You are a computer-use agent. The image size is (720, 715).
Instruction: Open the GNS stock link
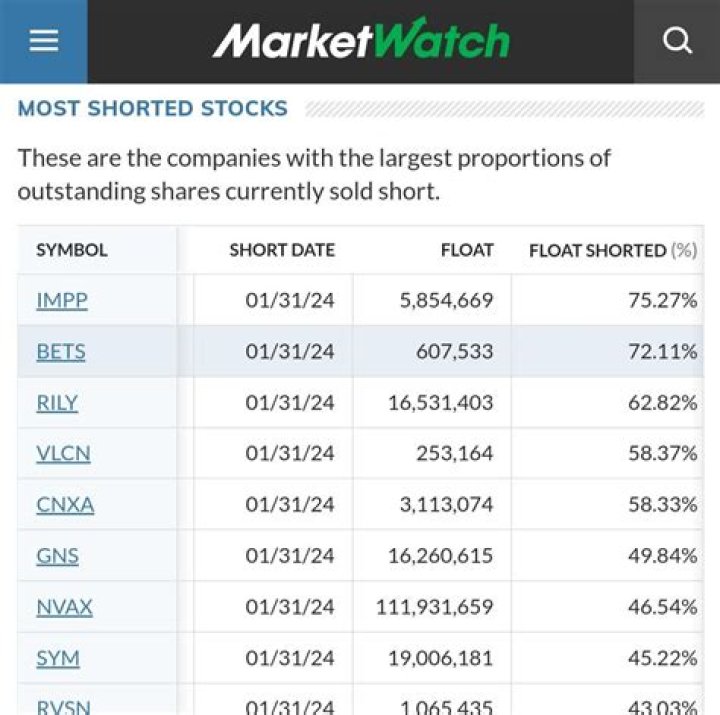click(57, 556)
